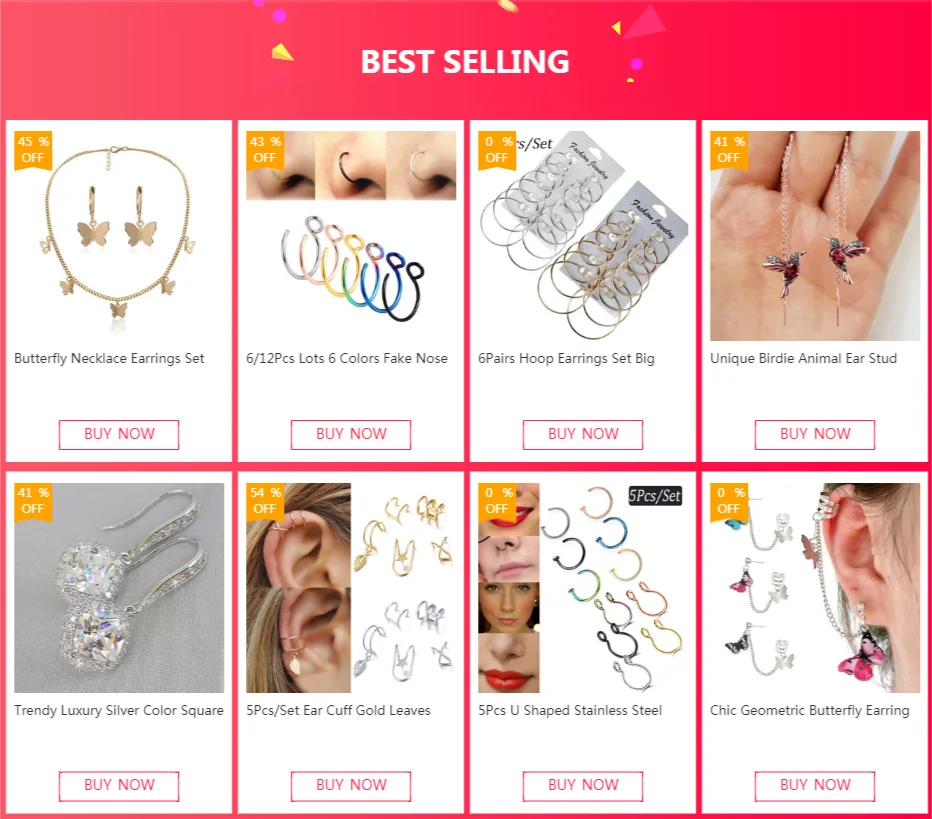View the U Shaped Stainless Steel image
This screenshot has width=932, height=819.
pyautogui.click(x=583, y=588)
